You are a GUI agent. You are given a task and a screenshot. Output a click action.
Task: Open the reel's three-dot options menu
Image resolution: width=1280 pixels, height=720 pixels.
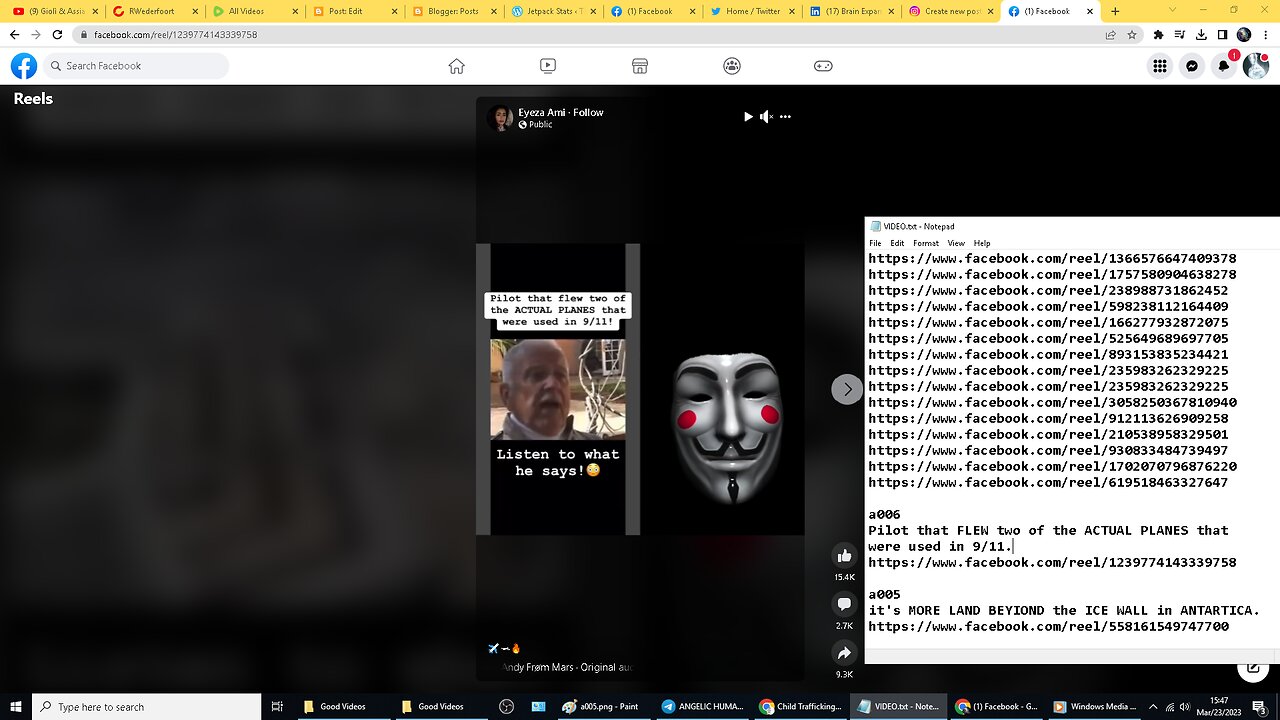785,117
